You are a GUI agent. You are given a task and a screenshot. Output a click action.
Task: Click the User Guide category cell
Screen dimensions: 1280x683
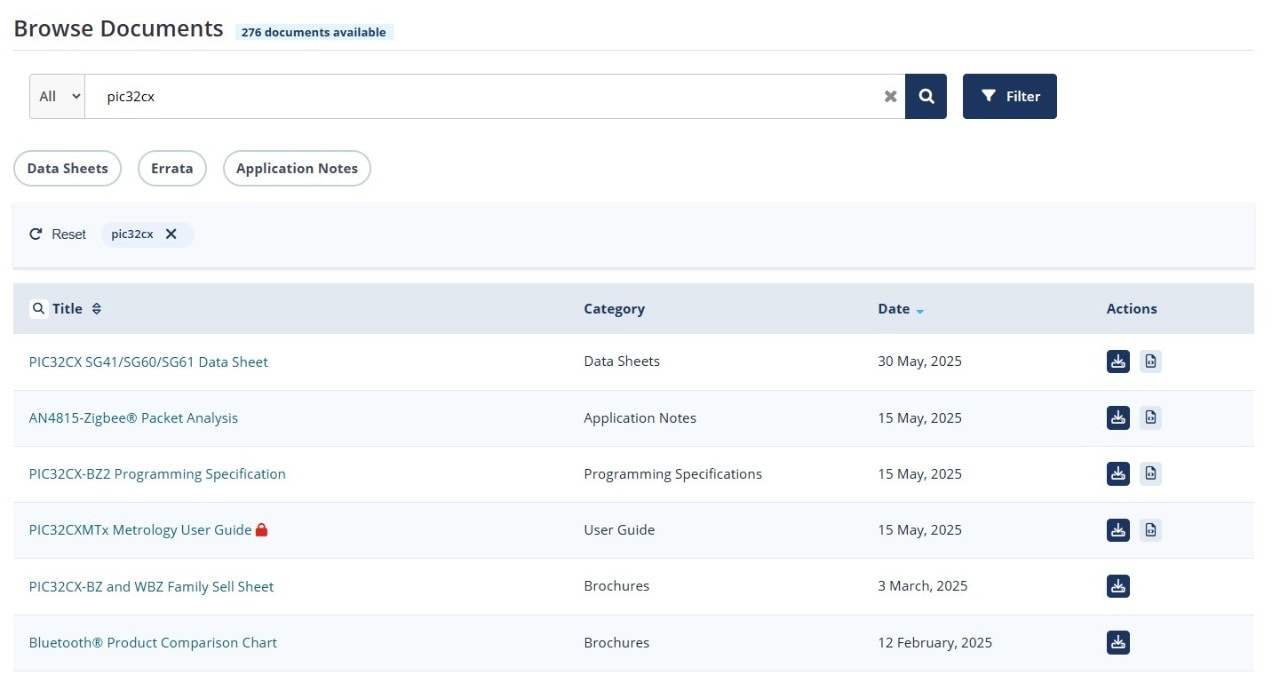tap(619, 530)
